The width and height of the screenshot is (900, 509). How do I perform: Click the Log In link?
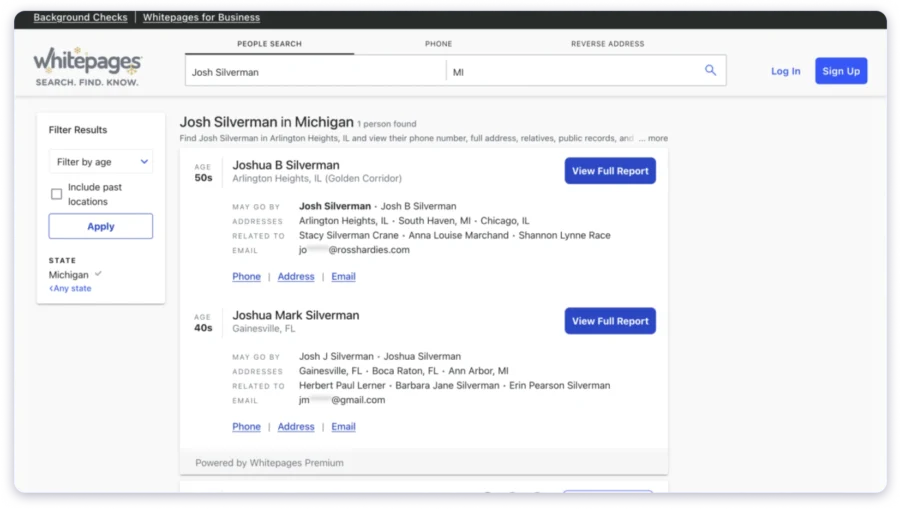(x=785, y=71)
